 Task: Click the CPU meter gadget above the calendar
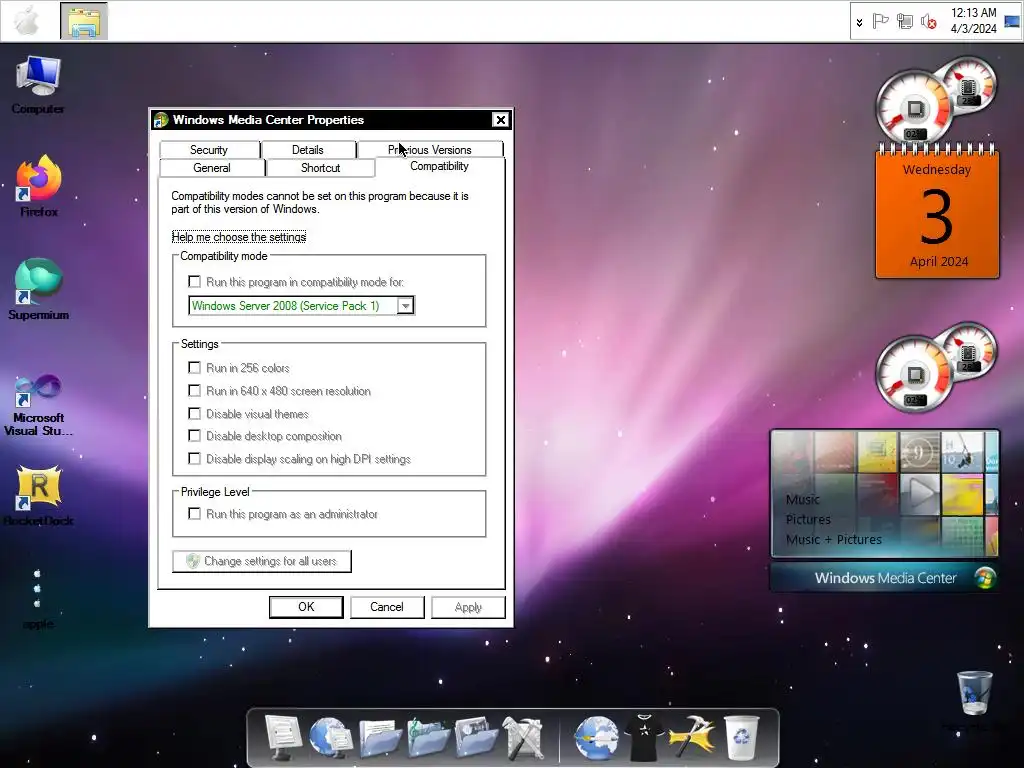coord(935,99)
